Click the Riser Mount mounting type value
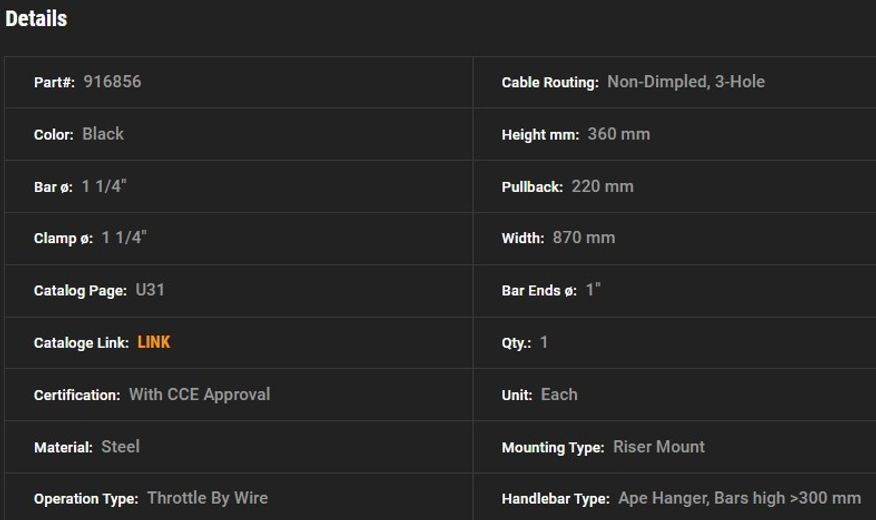Screen dimensions: 876x520 pyautogui.click(x=658, y=446)
